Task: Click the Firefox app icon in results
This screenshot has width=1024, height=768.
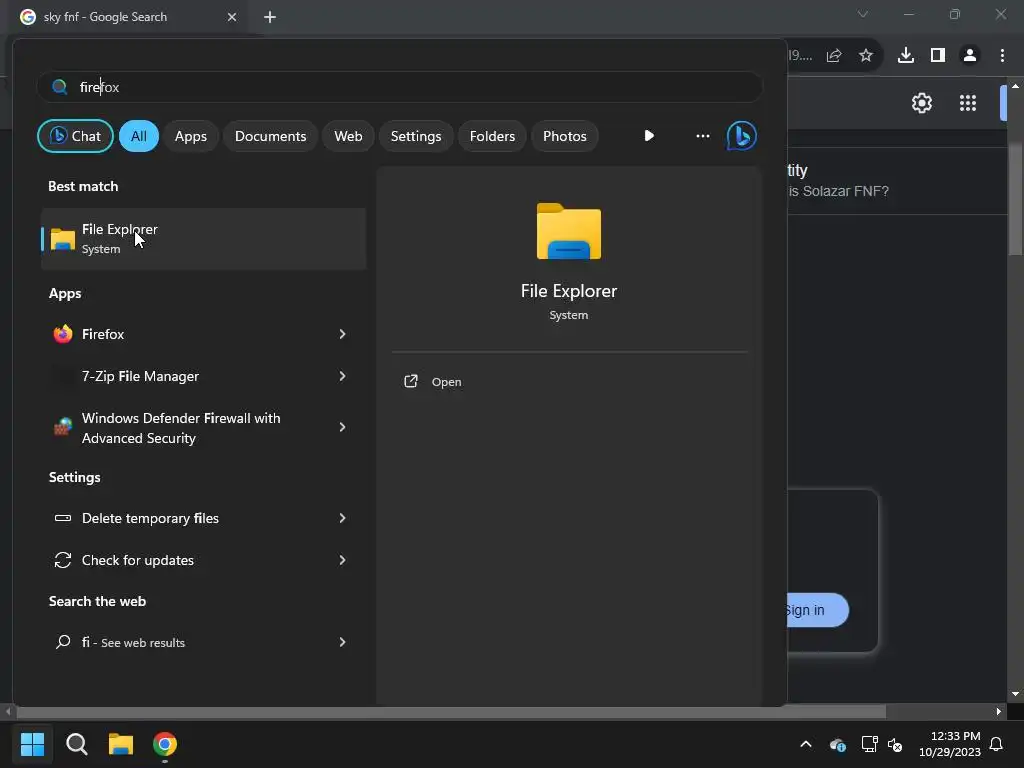Action: [63, 334]
